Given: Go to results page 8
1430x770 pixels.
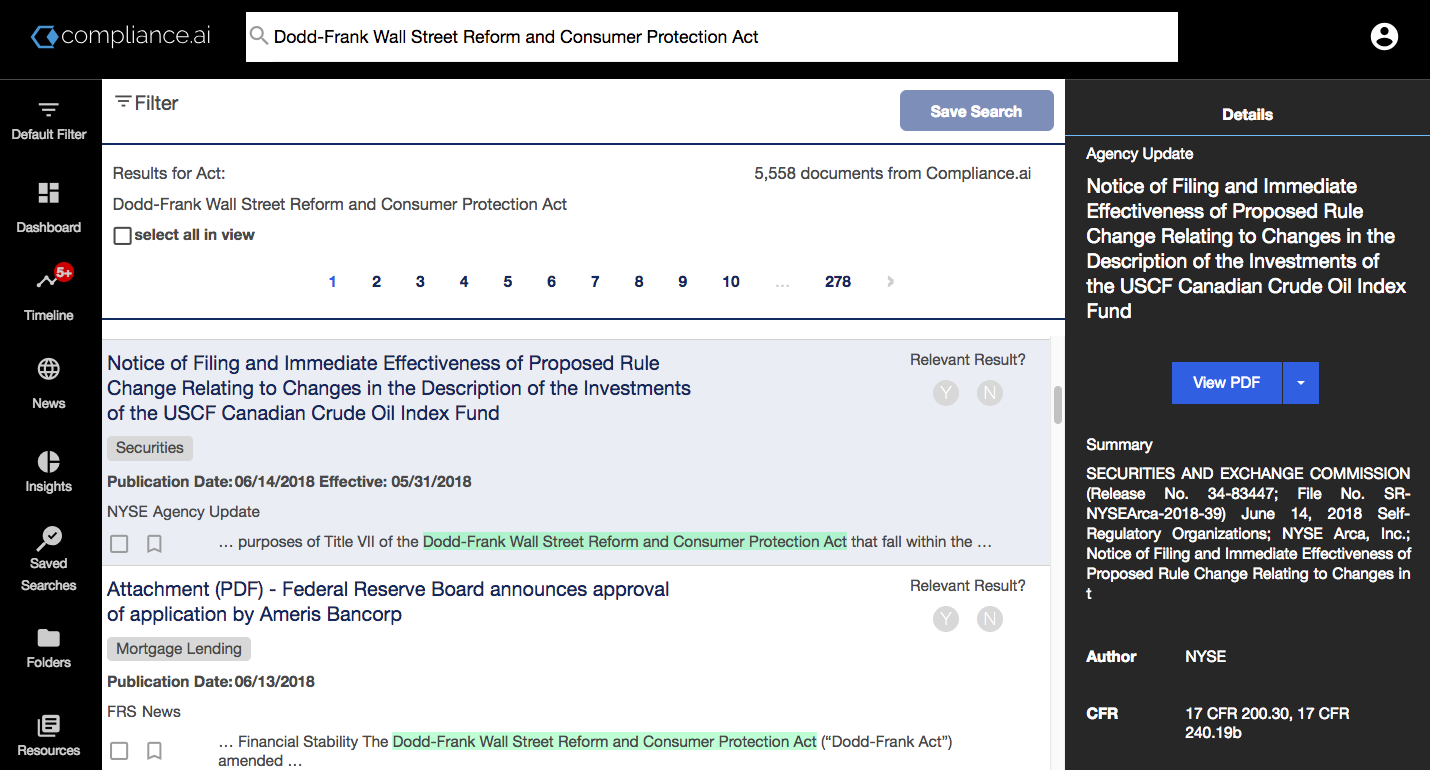Looking at the screenshot, I should pyautogui.click(x=639, y=281).
